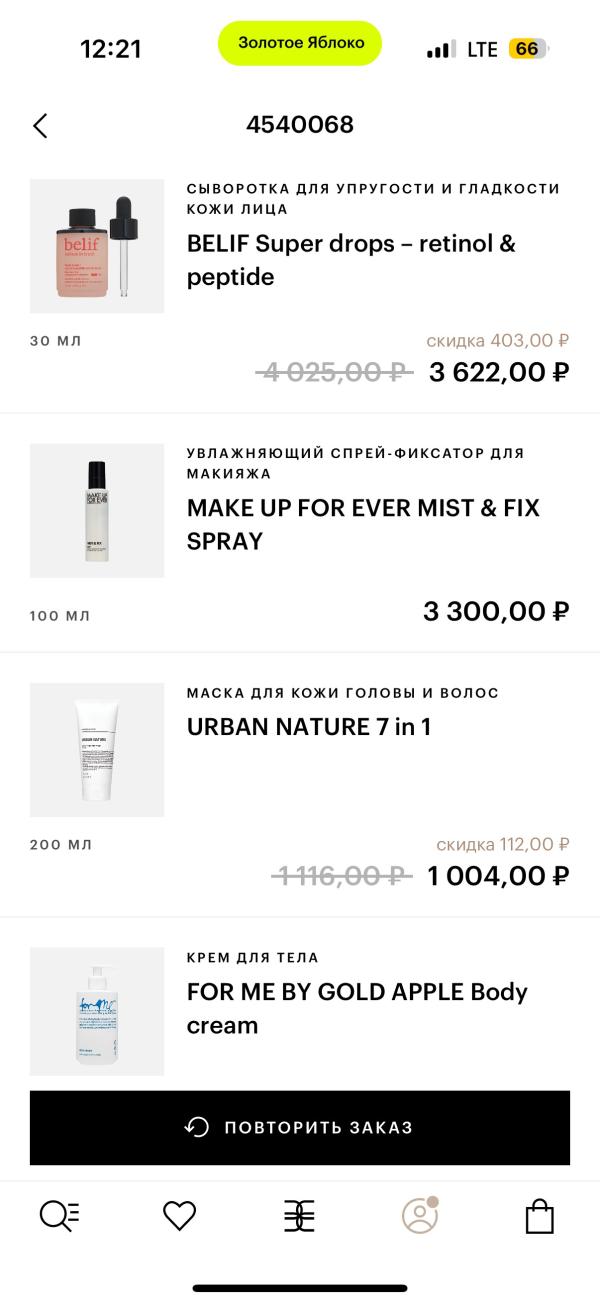The image size is (600, 1303).
Task: Select URBAN NATURE 7 in 1 title
Action: (309, 727)
